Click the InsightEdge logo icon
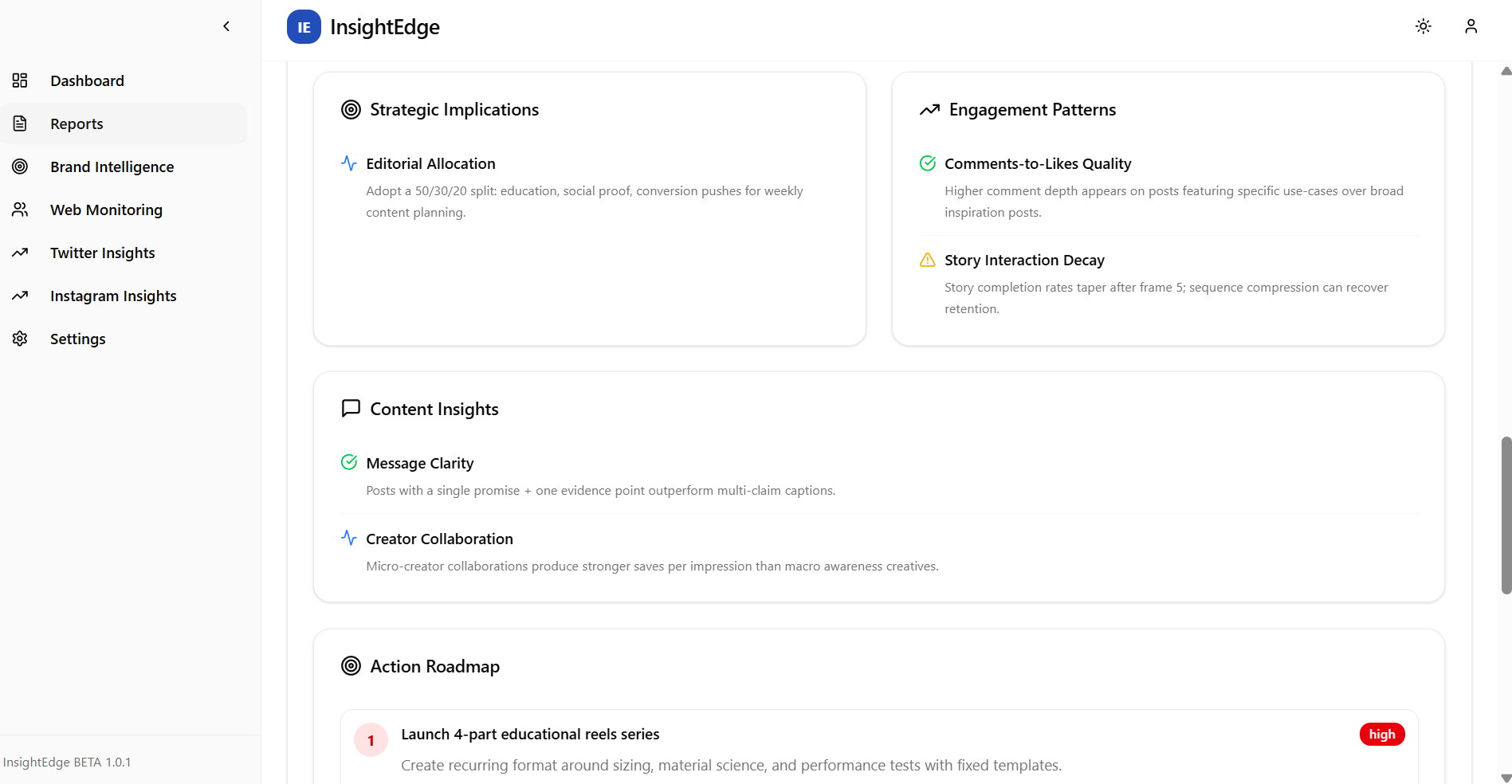The width and height of the screenshot is (1512, 784). [304, 26]
